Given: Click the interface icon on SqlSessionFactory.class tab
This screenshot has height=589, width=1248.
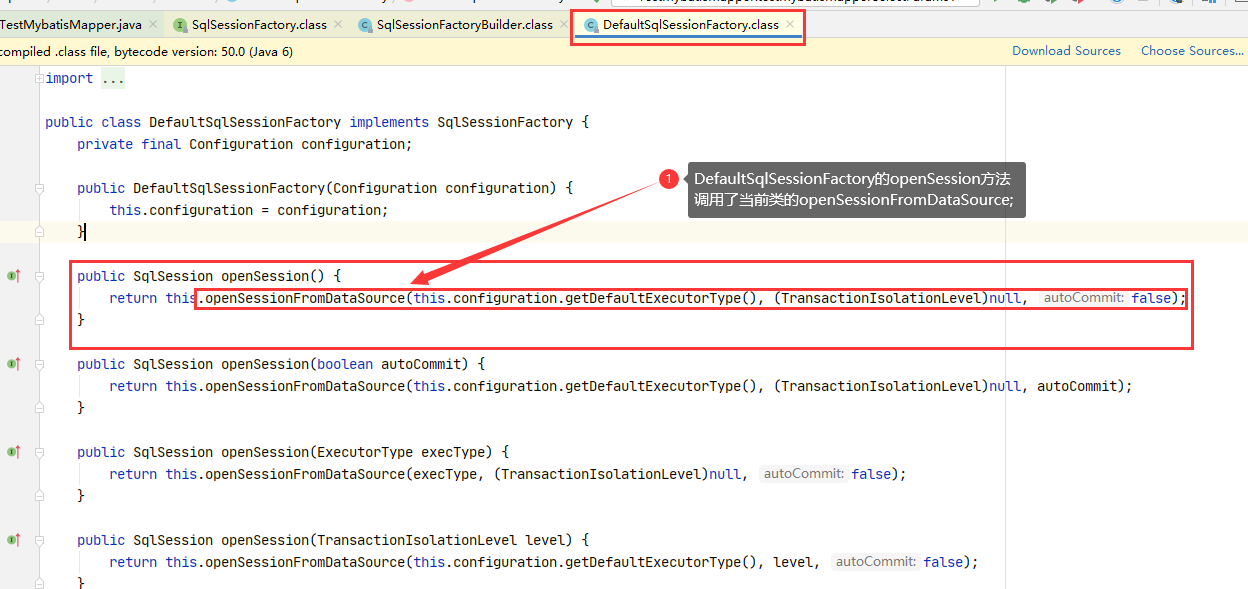Looking at the screenshot, I should click(x=180, y=25).
